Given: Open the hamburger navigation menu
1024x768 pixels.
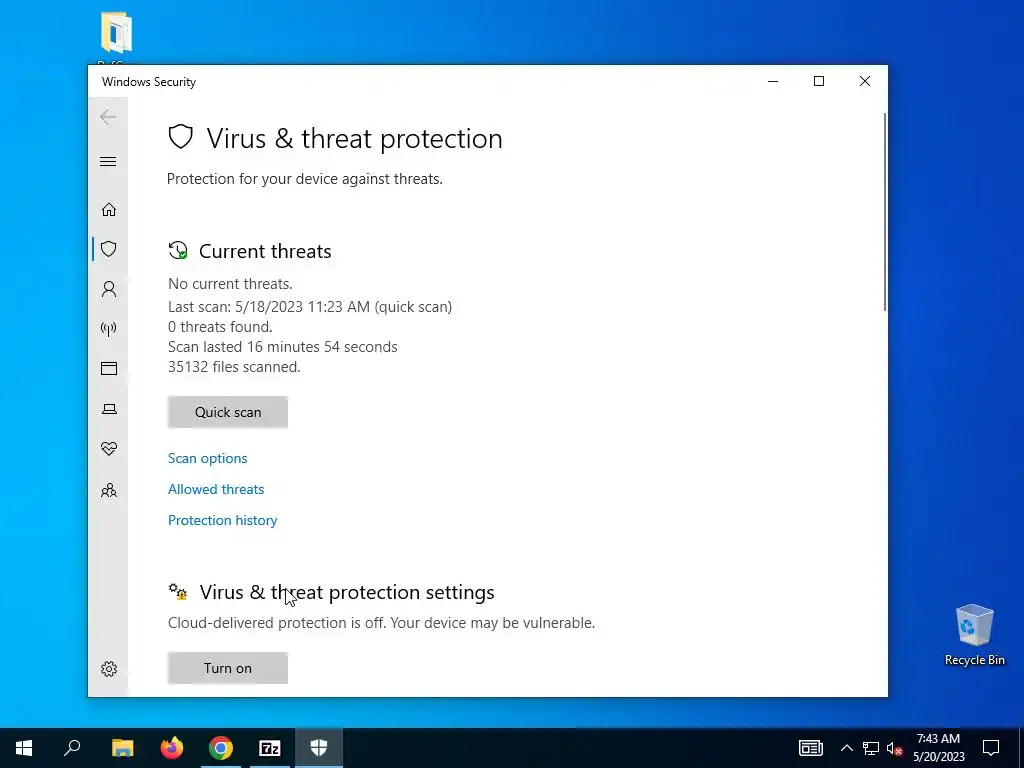Looking at the screenshot, I should pyautogui.click(x=108, y=161).
